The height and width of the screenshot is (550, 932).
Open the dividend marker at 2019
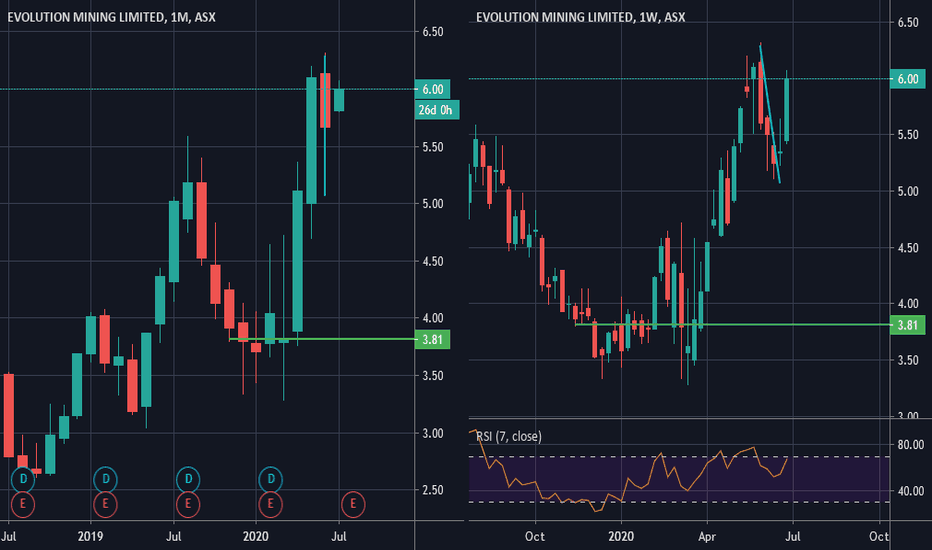tap(105, 479)
